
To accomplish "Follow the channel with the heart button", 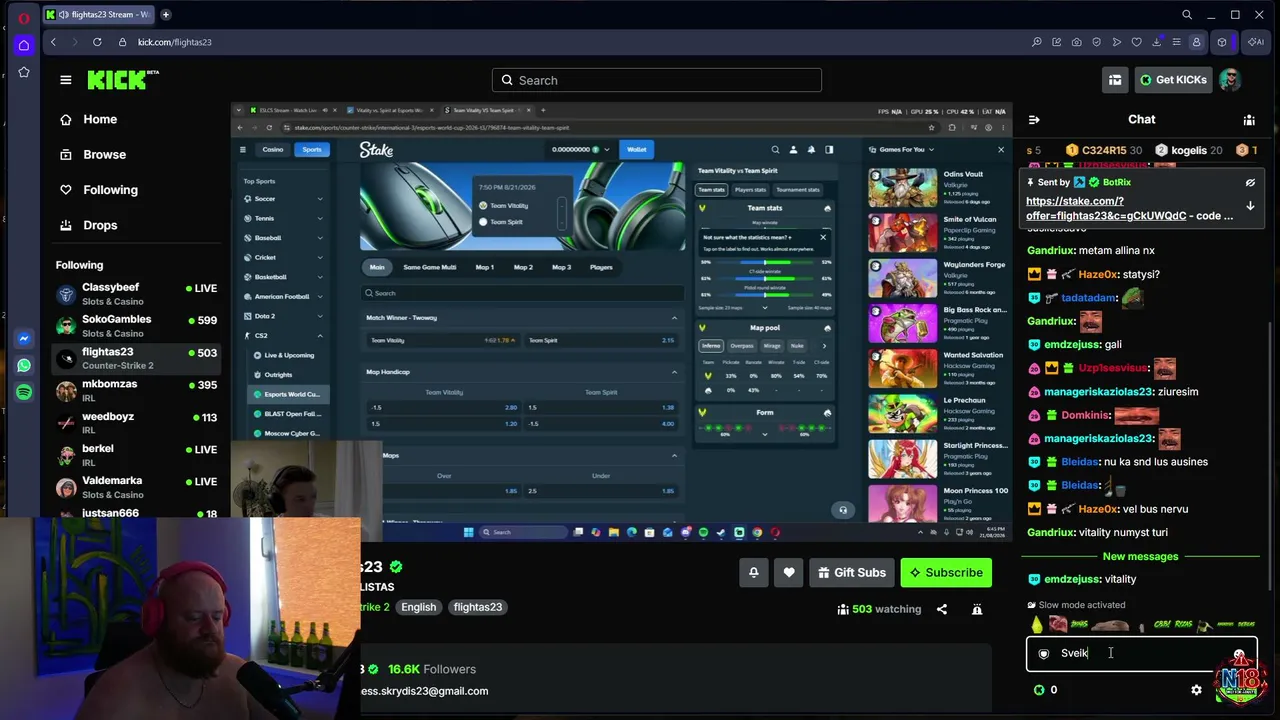I will (789, 572).
